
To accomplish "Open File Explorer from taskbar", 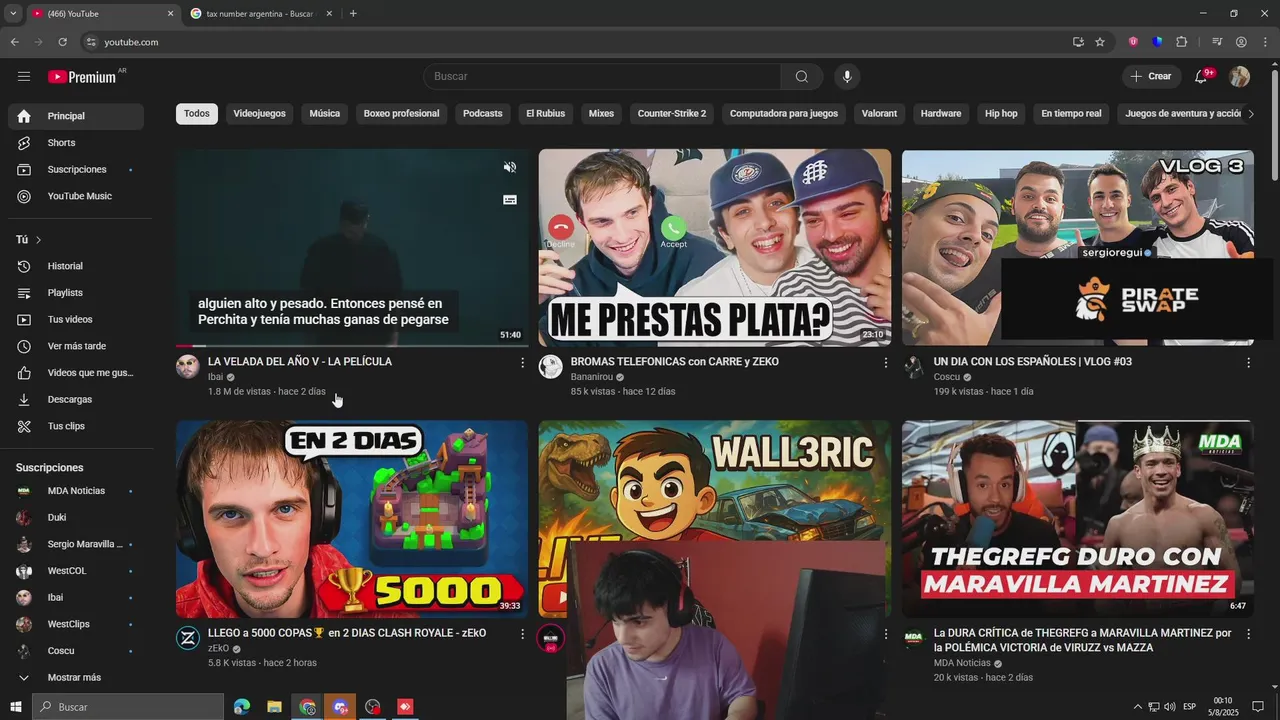I will [274, 707].
